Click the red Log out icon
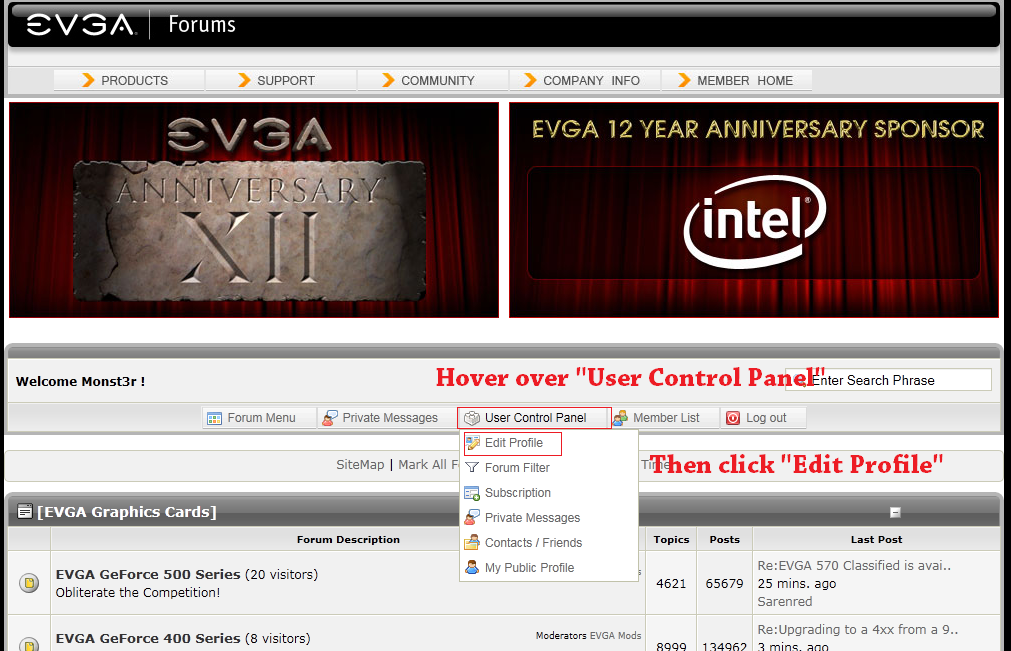This screenshot has height=651, width=1011. 733,418
